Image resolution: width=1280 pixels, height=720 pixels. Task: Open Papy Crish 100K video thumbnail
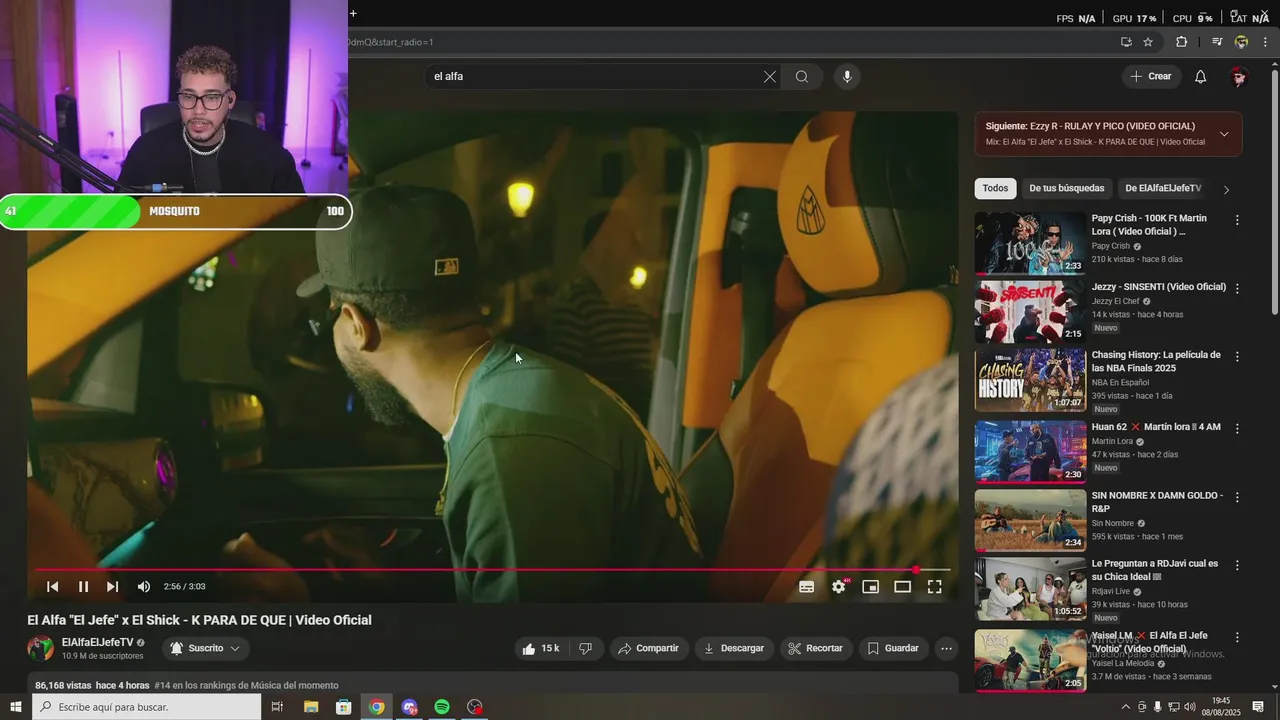click(x=1030, y=243)
